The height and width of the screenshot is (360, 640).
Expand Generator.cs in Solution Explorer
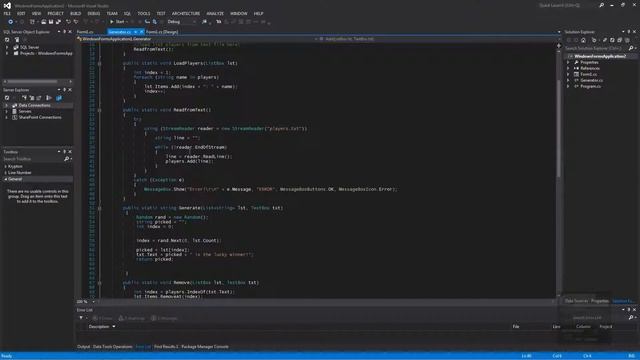pyautogui.click(x=568, y=80)
